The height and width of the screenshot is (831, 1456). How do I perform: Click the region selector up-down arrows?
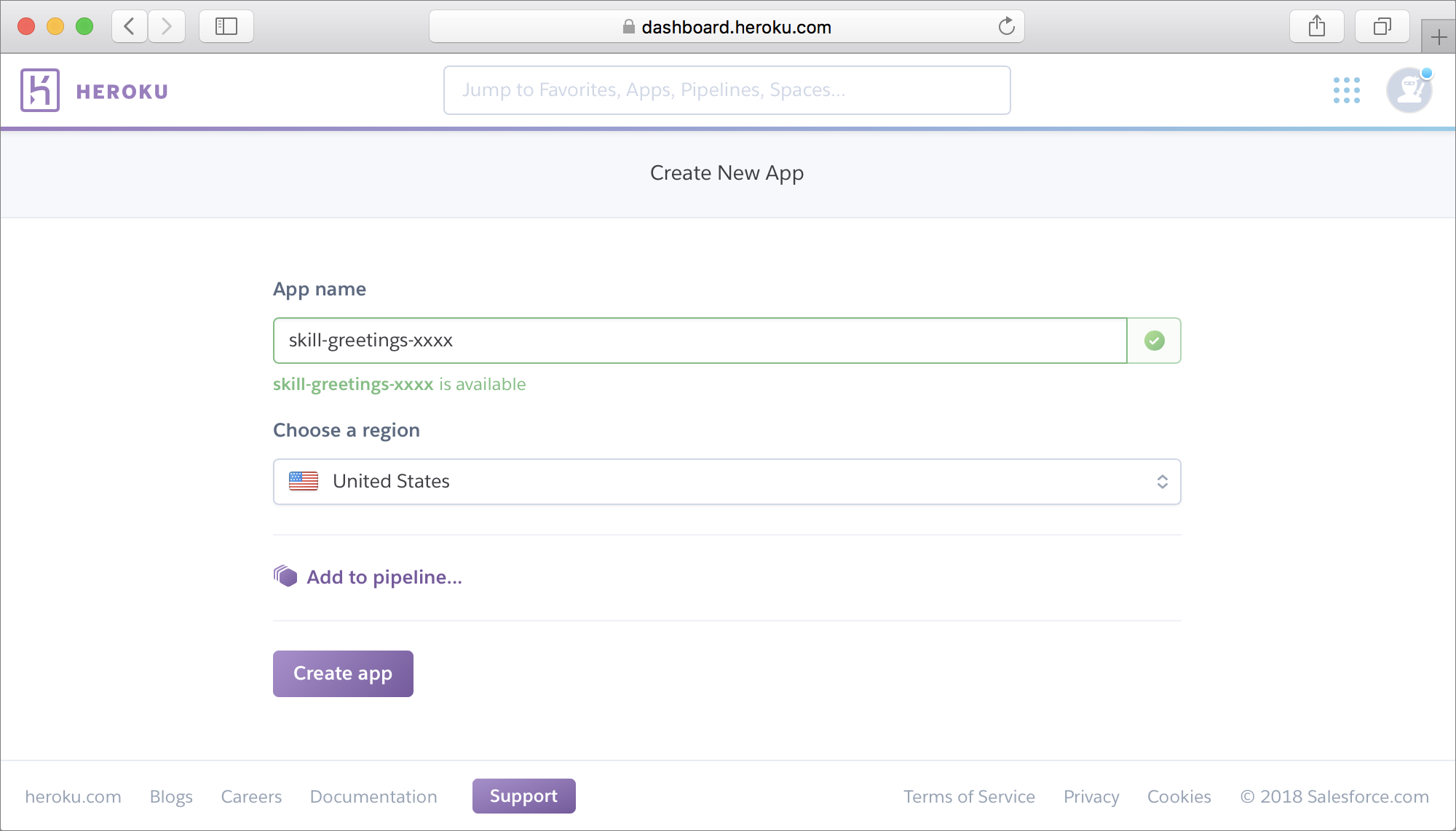[x=1163, y=482]
